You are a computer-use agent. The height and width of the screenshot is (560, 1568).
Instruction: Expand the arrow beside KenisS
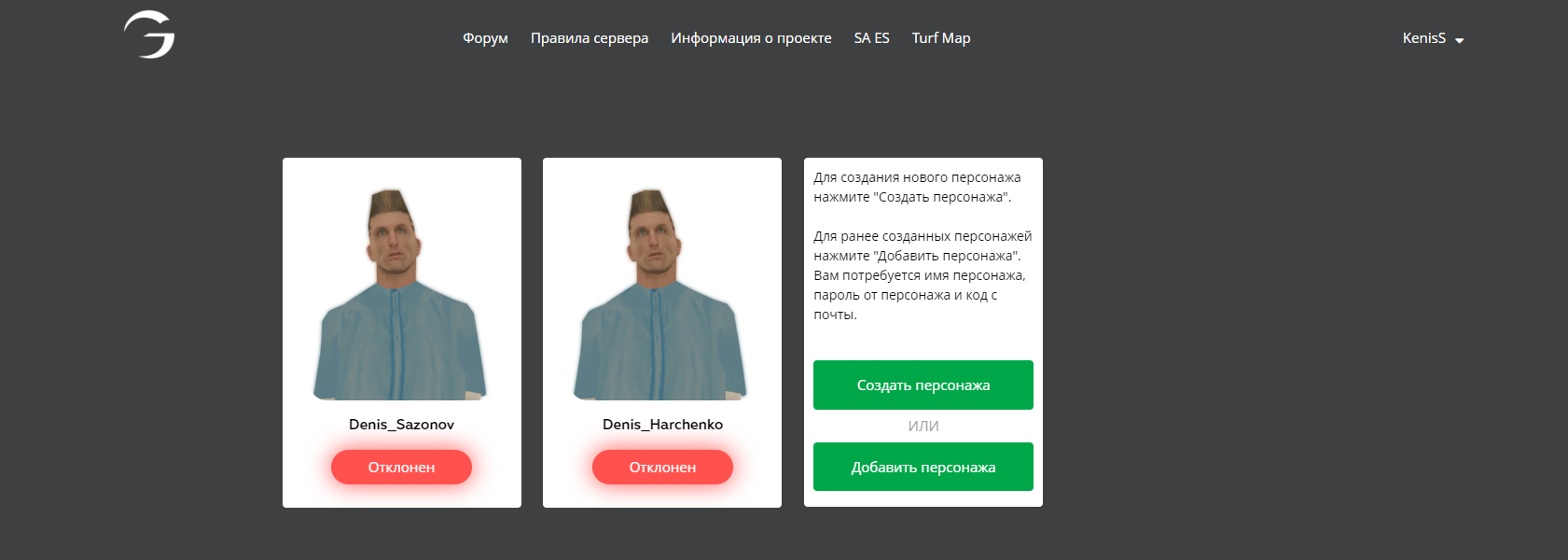click(1460, 40)
